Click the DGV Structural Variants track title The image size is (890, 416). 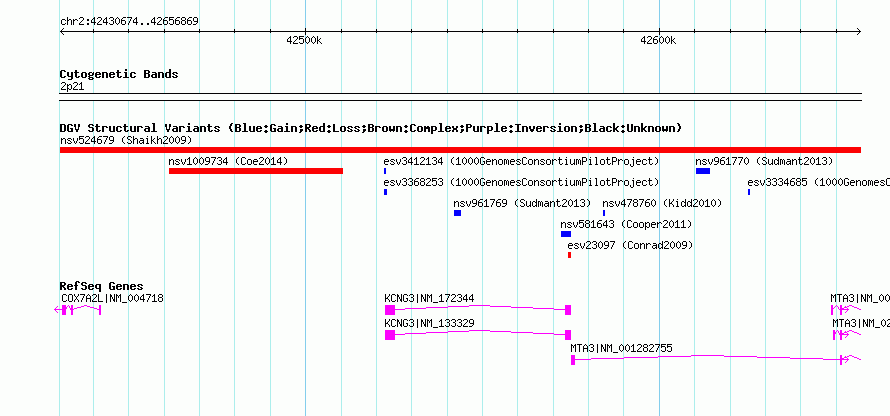click(371, 128)
